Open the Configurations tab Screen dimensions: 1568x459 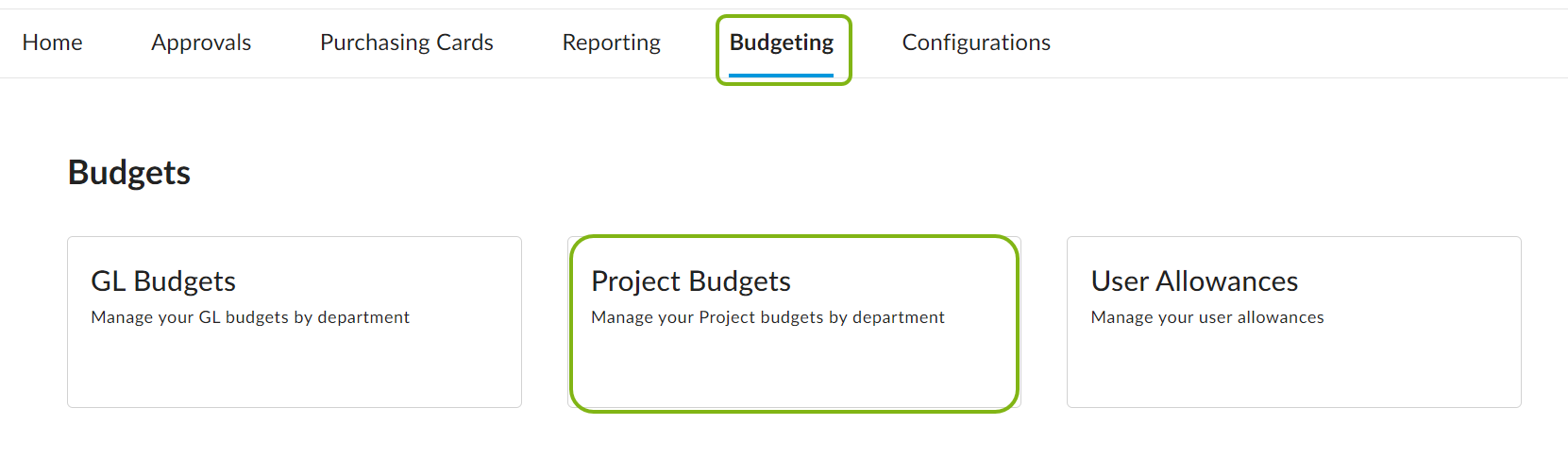pyautogui.click(x=976, y=42)
